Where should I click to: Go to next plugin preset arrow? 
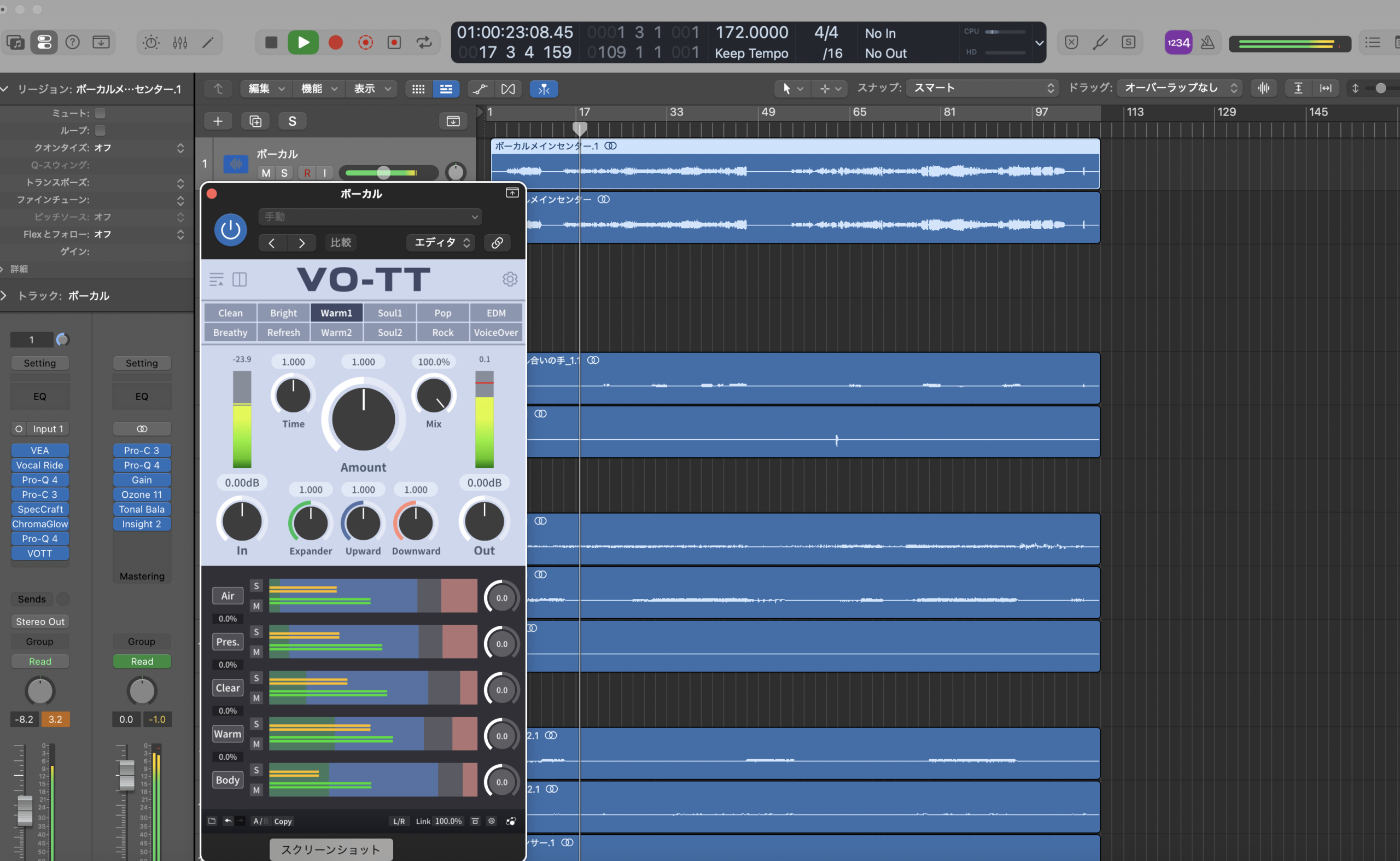pyautogui.click(x=301, y=243)
